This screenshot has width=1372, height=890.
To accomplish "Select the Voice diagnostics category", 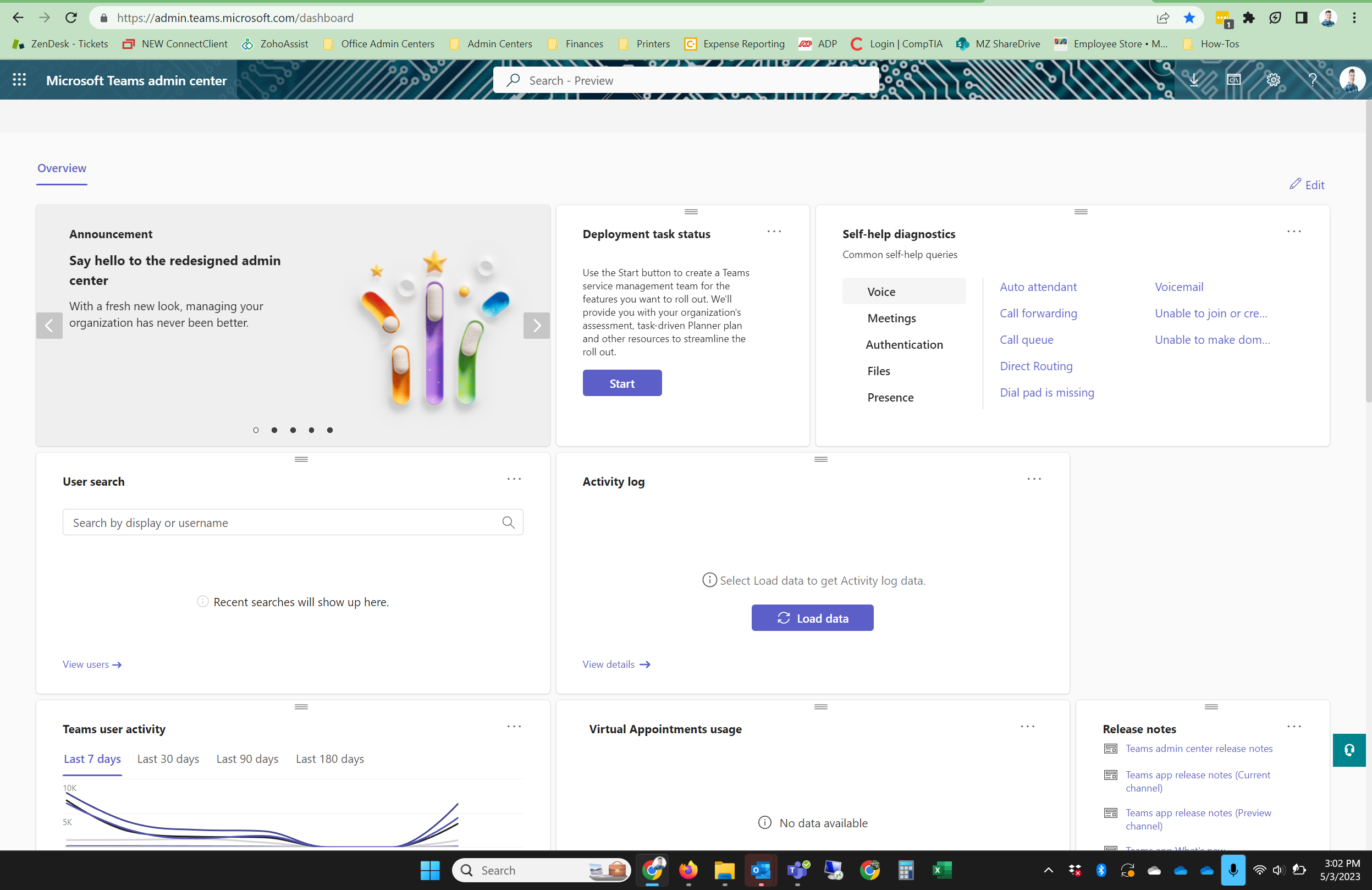I will [904, 292].
